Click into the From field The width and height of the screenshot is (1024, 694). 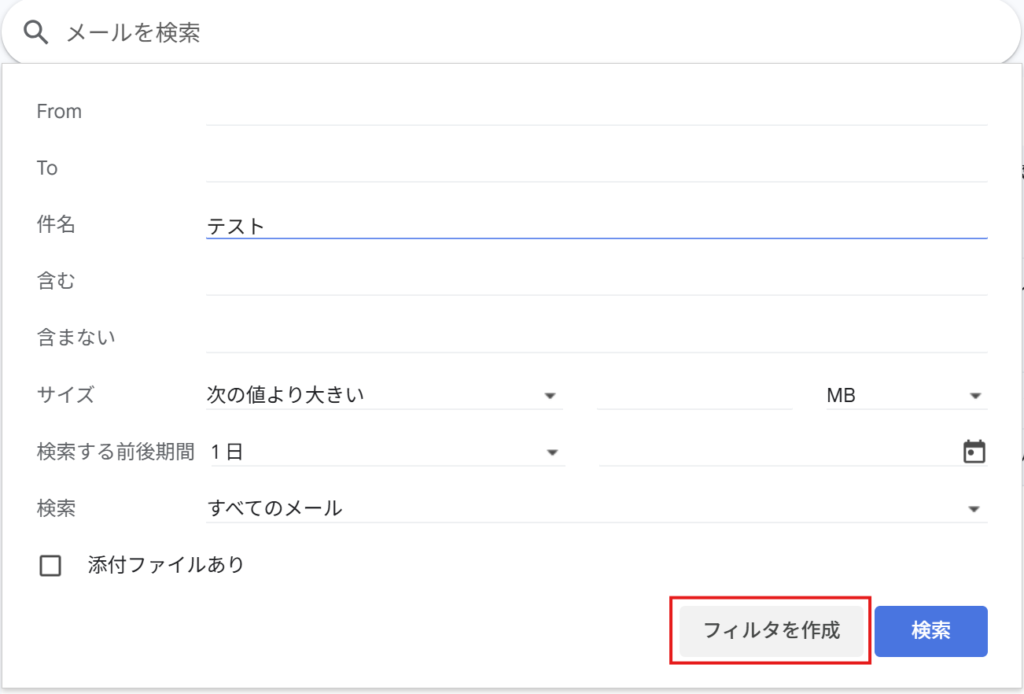(x=596, y=111)
